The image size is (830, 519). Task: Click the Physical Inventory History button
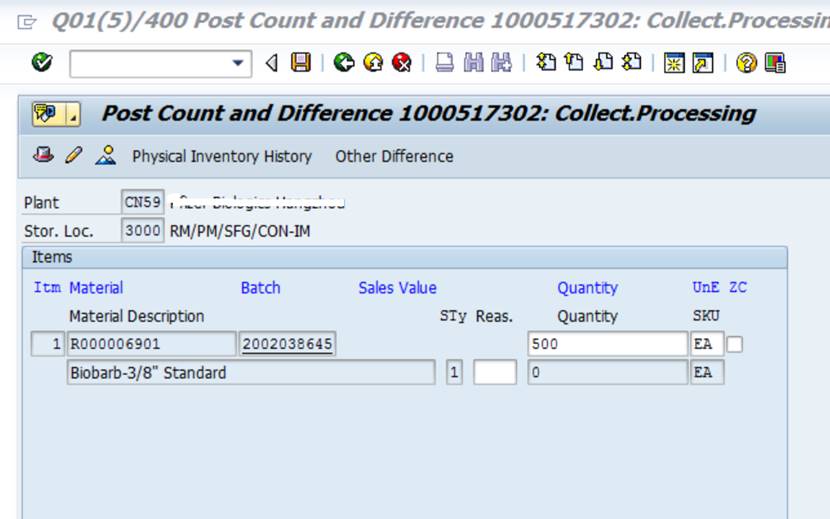[x=222, y=156]
